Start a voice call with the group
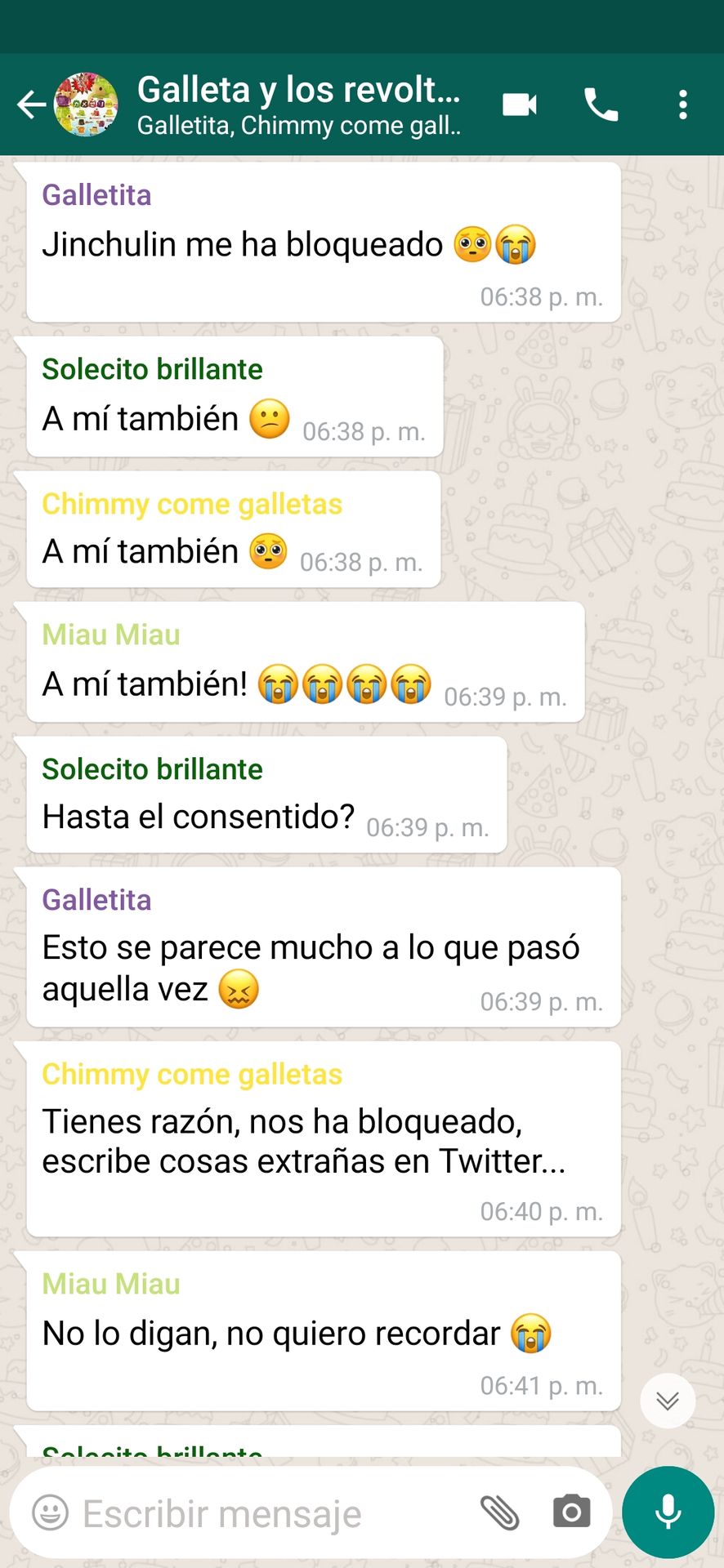724x1568 pixels. click(x=601, y=105)
